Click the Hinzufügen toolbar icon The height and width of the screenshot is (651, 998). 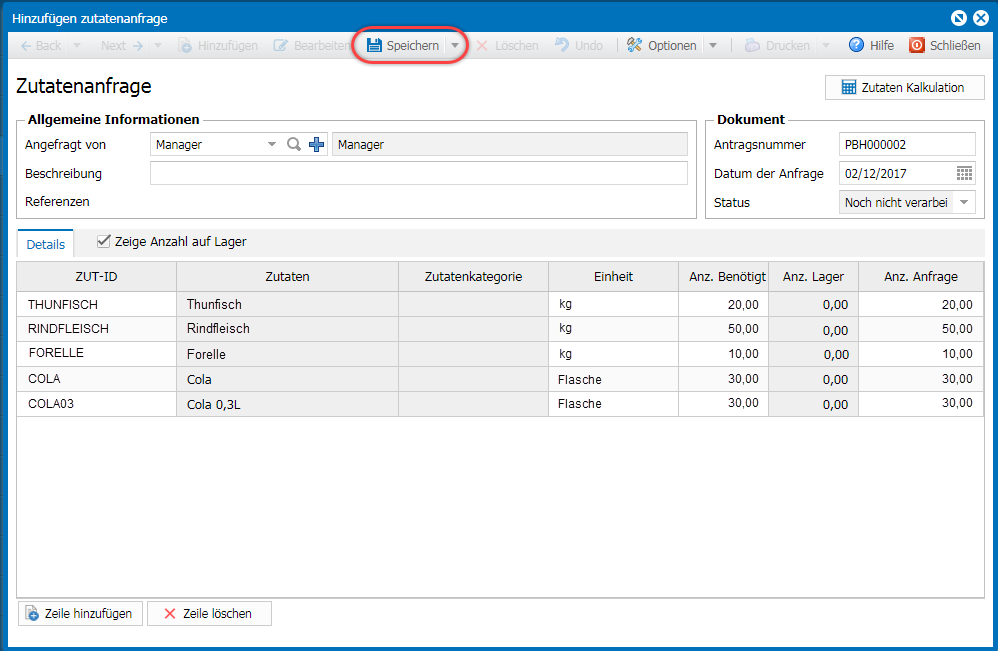(x=185, y=45)
